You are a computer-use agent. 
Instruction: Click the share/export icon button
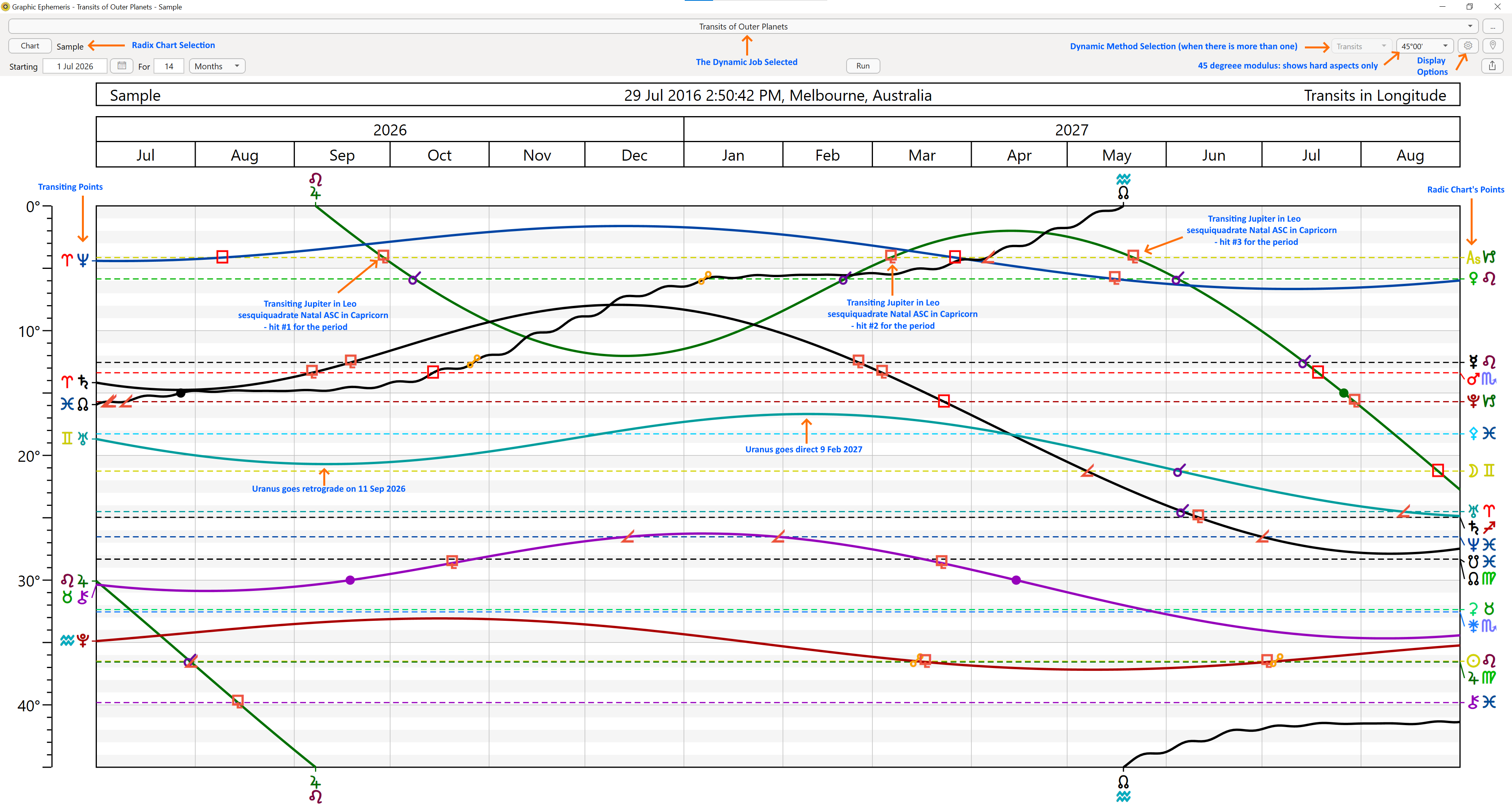click(1492, 66)
